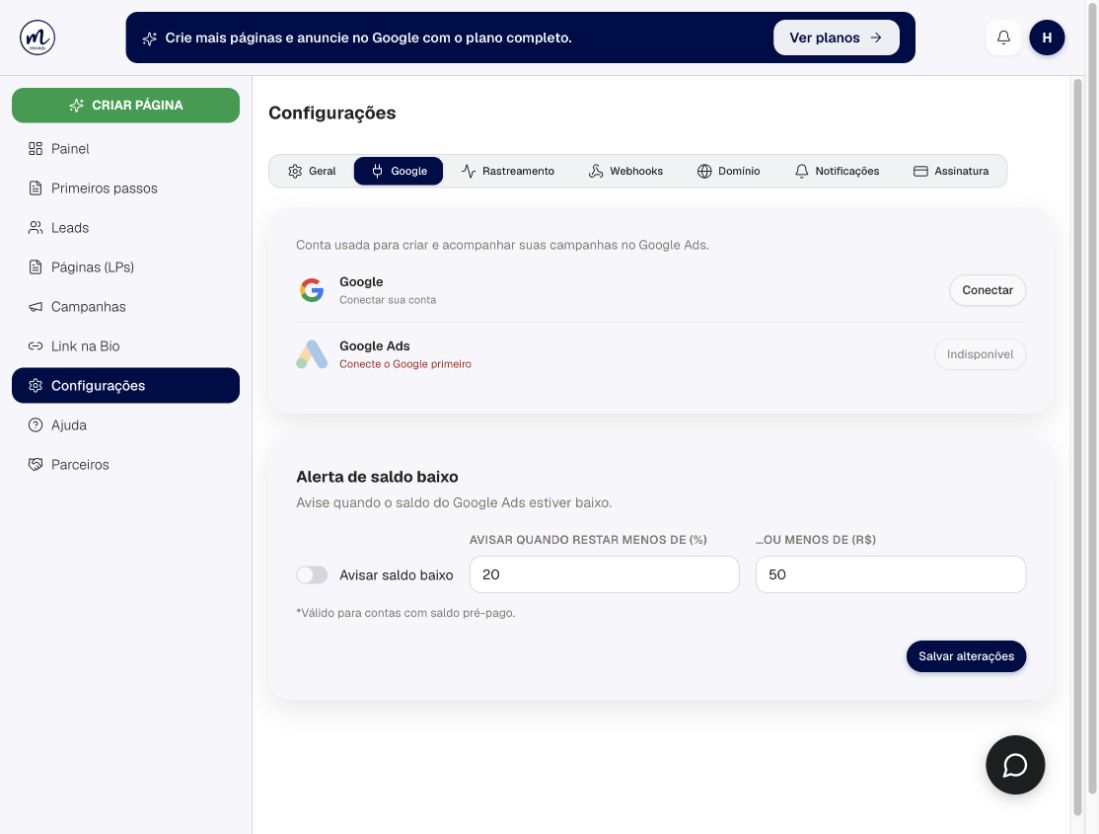Screen dimensions: 1099x834
Task: Click the app logo in top-left corner
Action: [x=37, y=37]
